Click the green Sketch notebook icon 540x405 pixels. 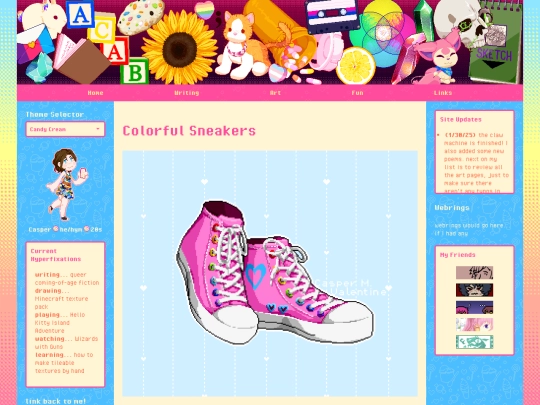coord(496,45)
